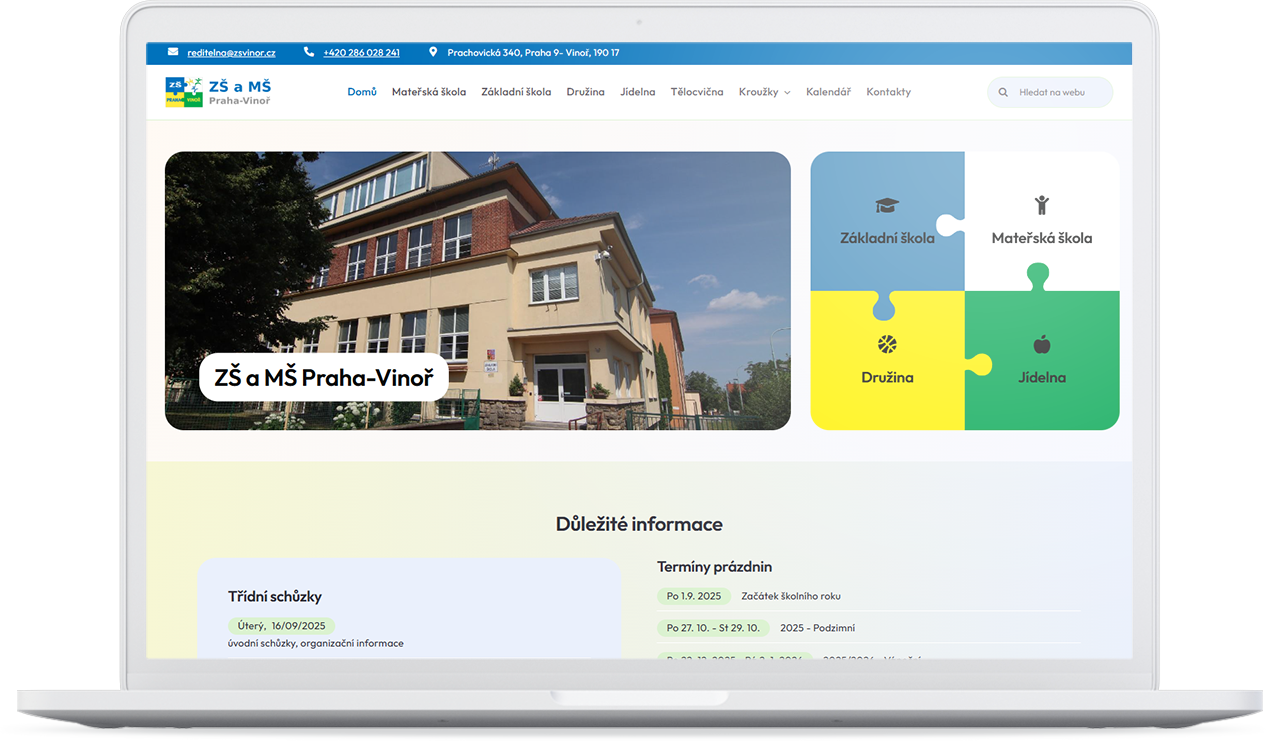Viewport: 1266px width, 741px height.
Task: Switch to the Mateřská škola menu item
Action: (428, 91)
